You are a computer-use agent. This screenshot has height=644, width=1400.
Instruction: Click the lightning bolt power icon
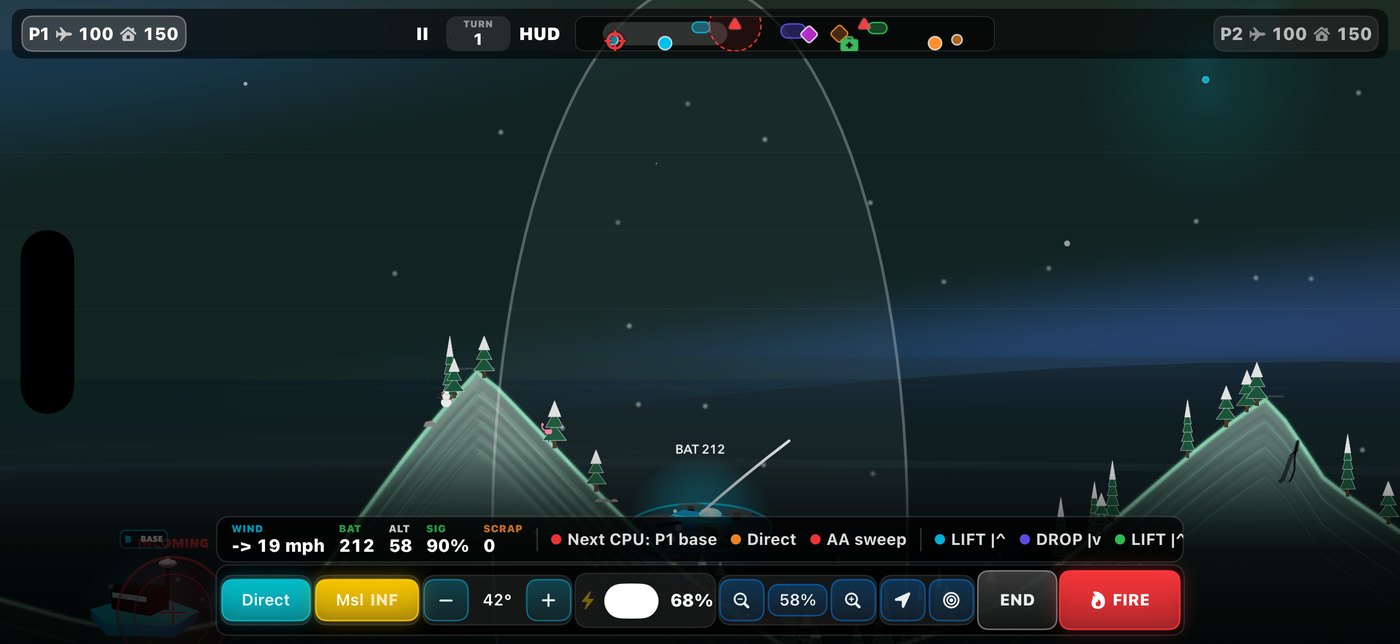click(x=588, y=600)
